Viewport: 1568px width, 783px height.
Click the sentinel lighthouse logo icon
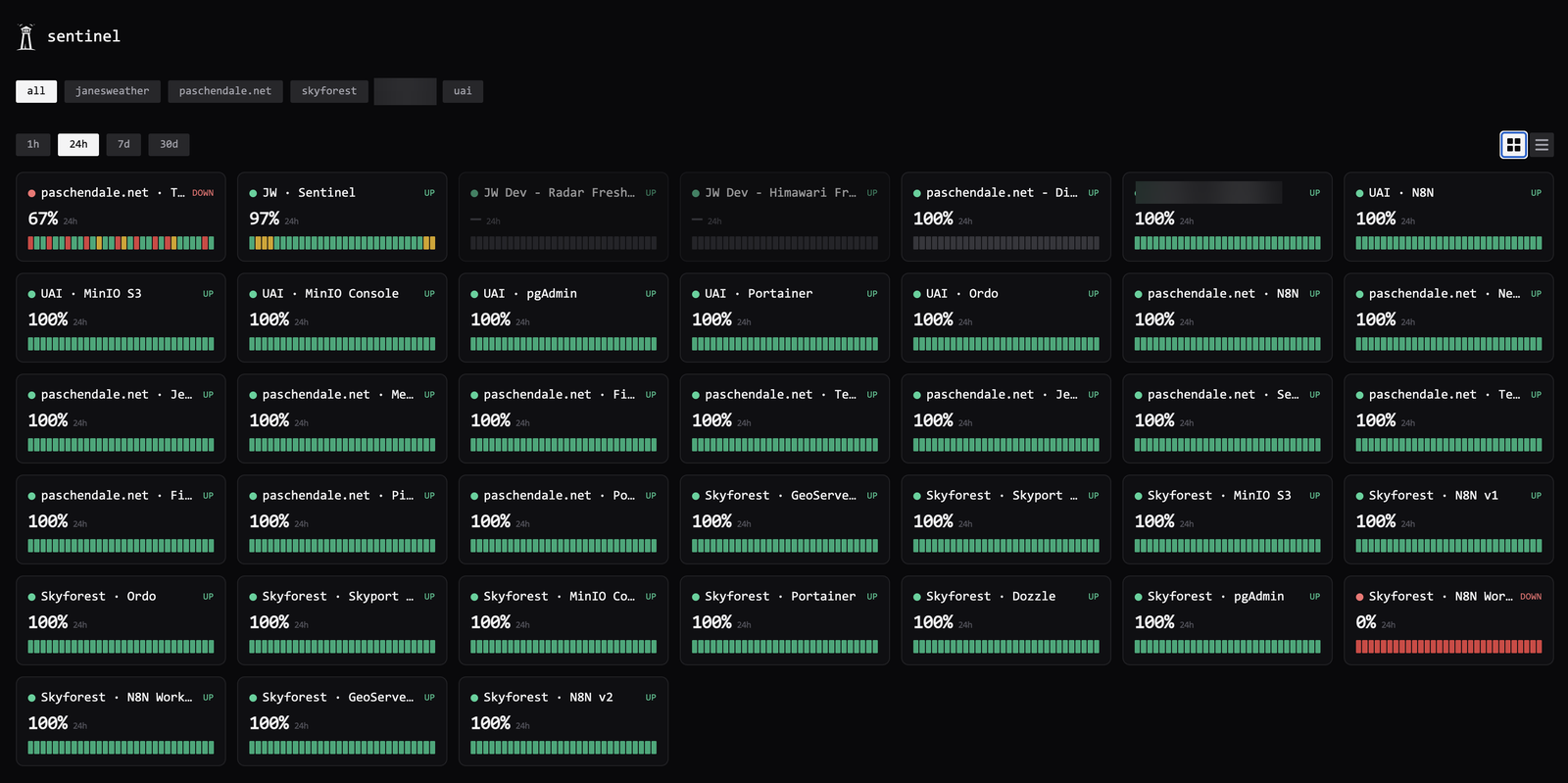pyautogui.click(x=26, y=37)
